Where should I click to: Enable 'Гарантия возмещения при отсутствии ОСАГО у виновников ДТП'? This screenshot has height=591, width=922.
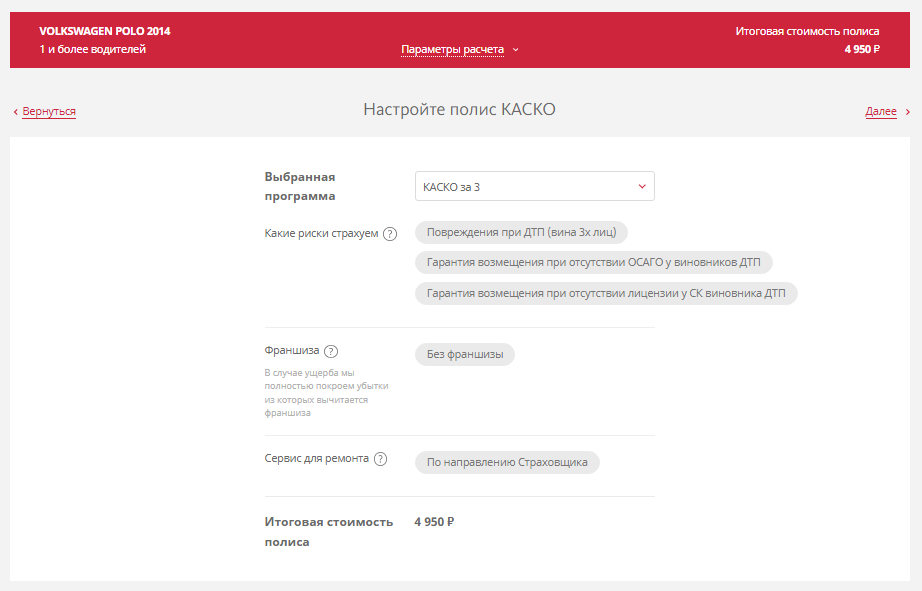click(x=594, y=262)
